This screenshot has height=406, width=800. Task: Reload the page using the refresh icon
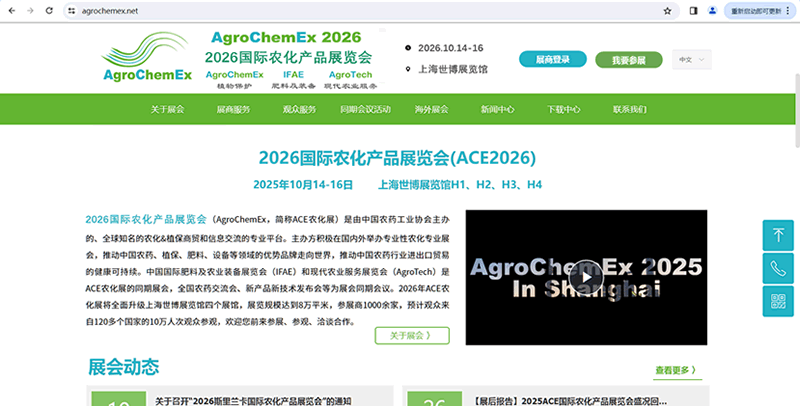tap(52, 10)
